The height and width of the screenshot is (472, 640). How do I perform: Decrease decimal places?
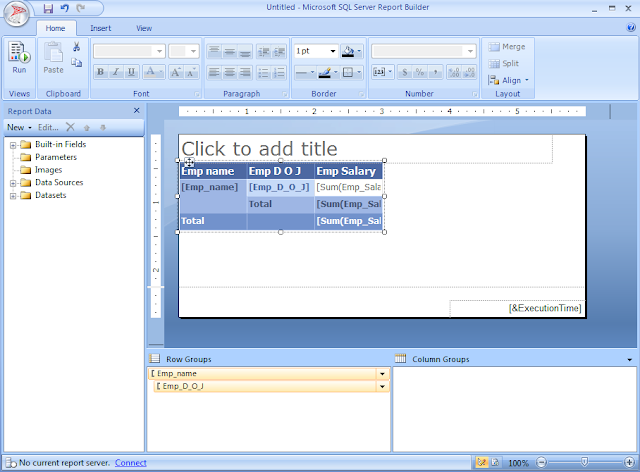469,72
